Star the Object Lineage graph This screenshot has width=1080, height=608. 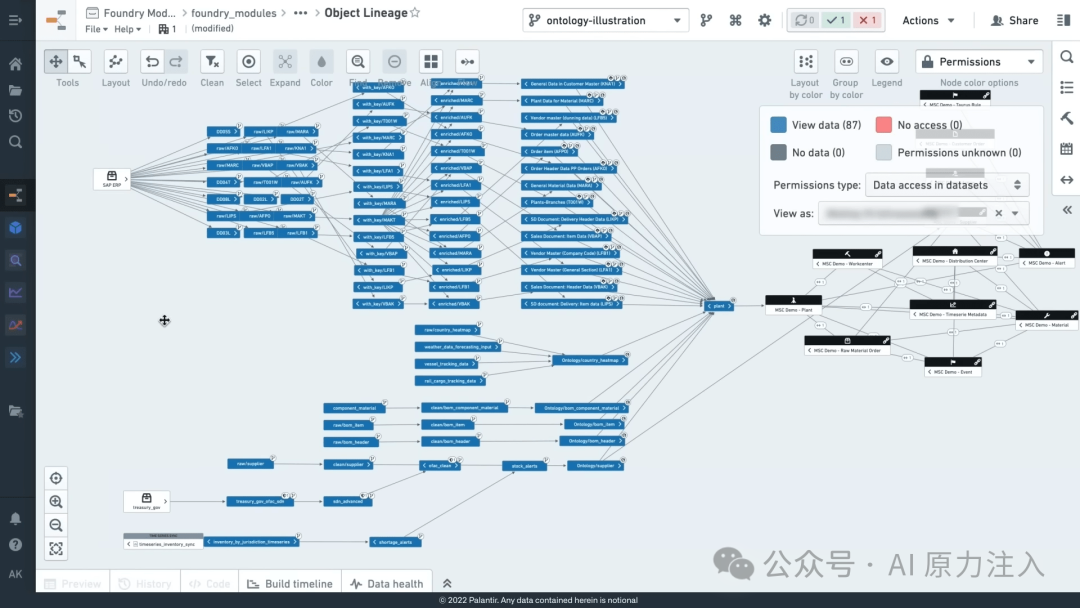(415, 13)
